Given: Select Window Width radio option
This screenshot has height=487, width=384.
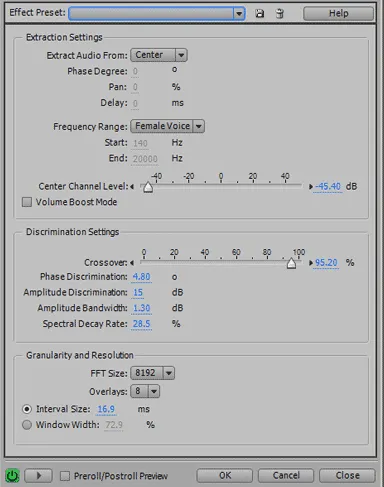Looking at the screenshot, I should tap(27, 425).
